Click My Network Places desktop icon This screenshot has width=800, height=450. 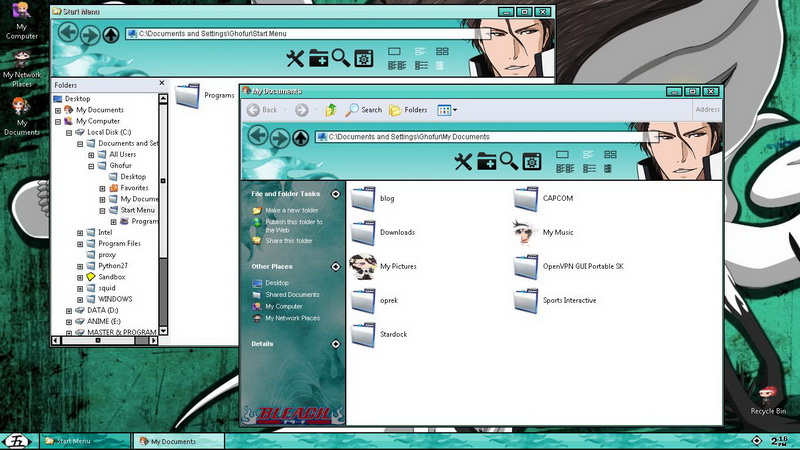[x=21, y=69]
